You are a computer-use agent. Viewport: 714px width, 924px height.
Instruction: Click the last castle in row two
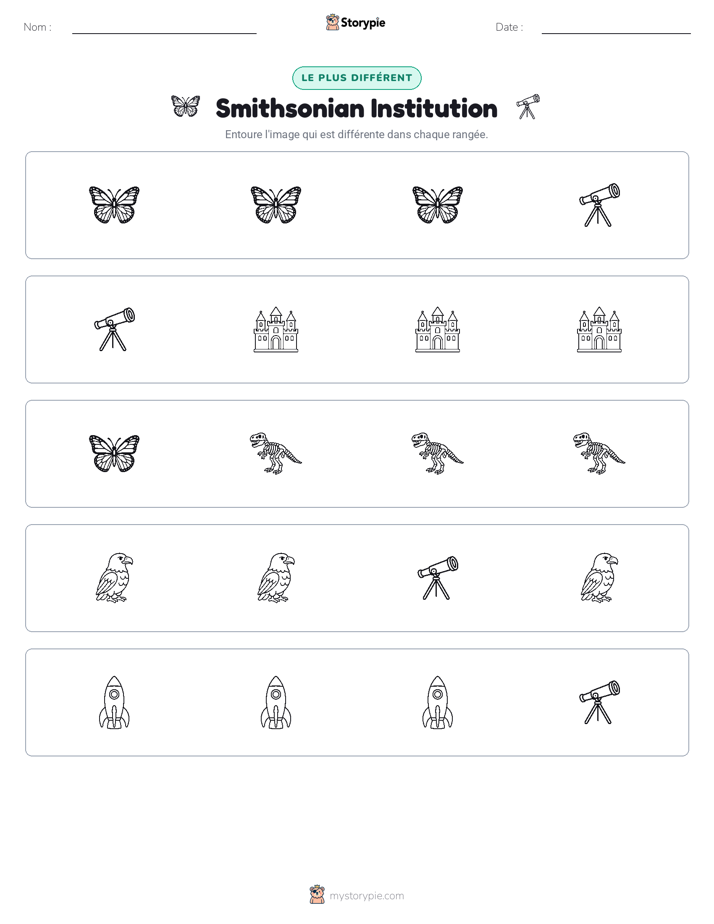coord(599,329)
